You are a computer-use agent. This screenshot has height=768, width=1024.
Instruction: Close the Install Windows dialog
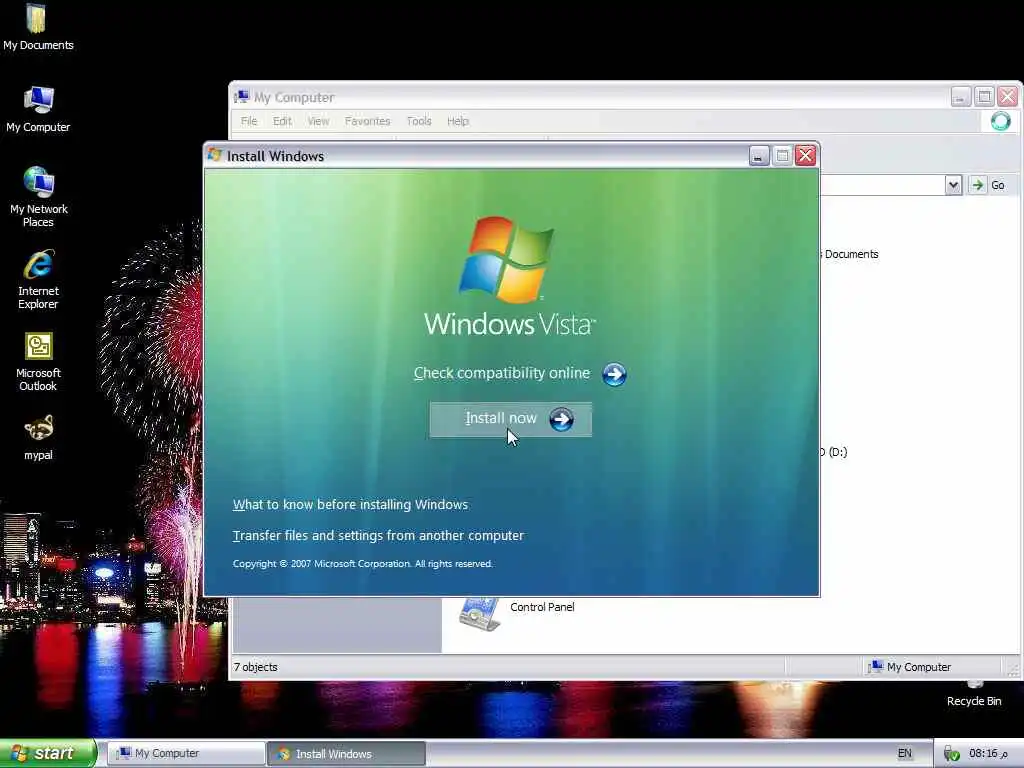pos(805,155)
